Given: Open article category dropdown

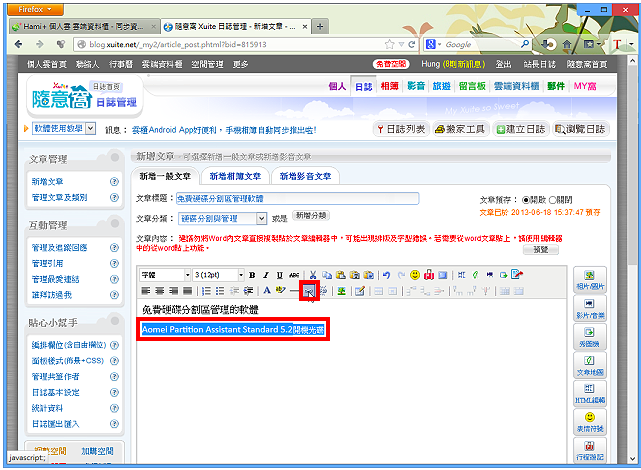Looking at the screenshot, I should pos(222,219).
